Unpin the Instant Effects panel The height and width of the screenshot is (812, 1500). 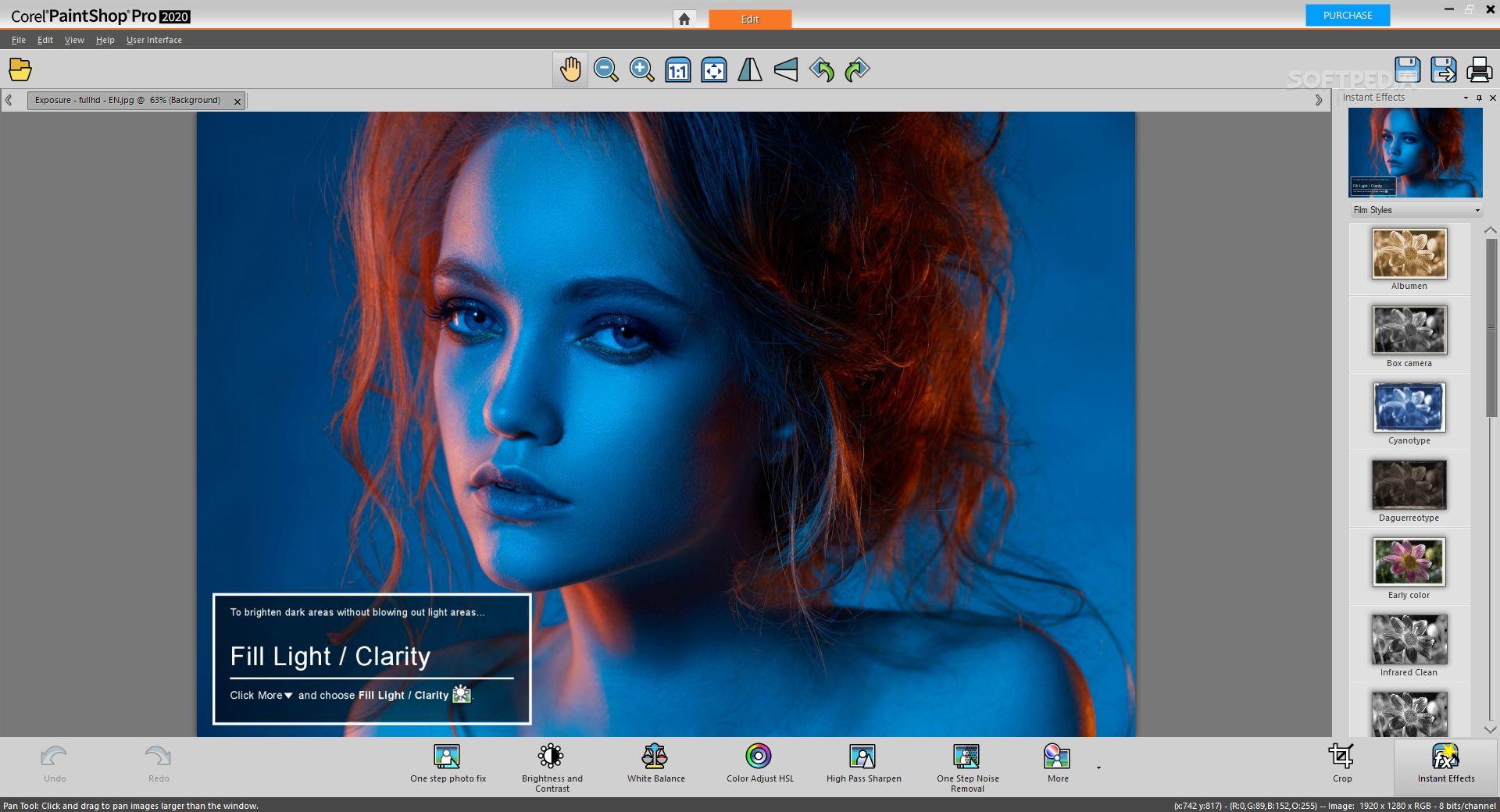1477,98
